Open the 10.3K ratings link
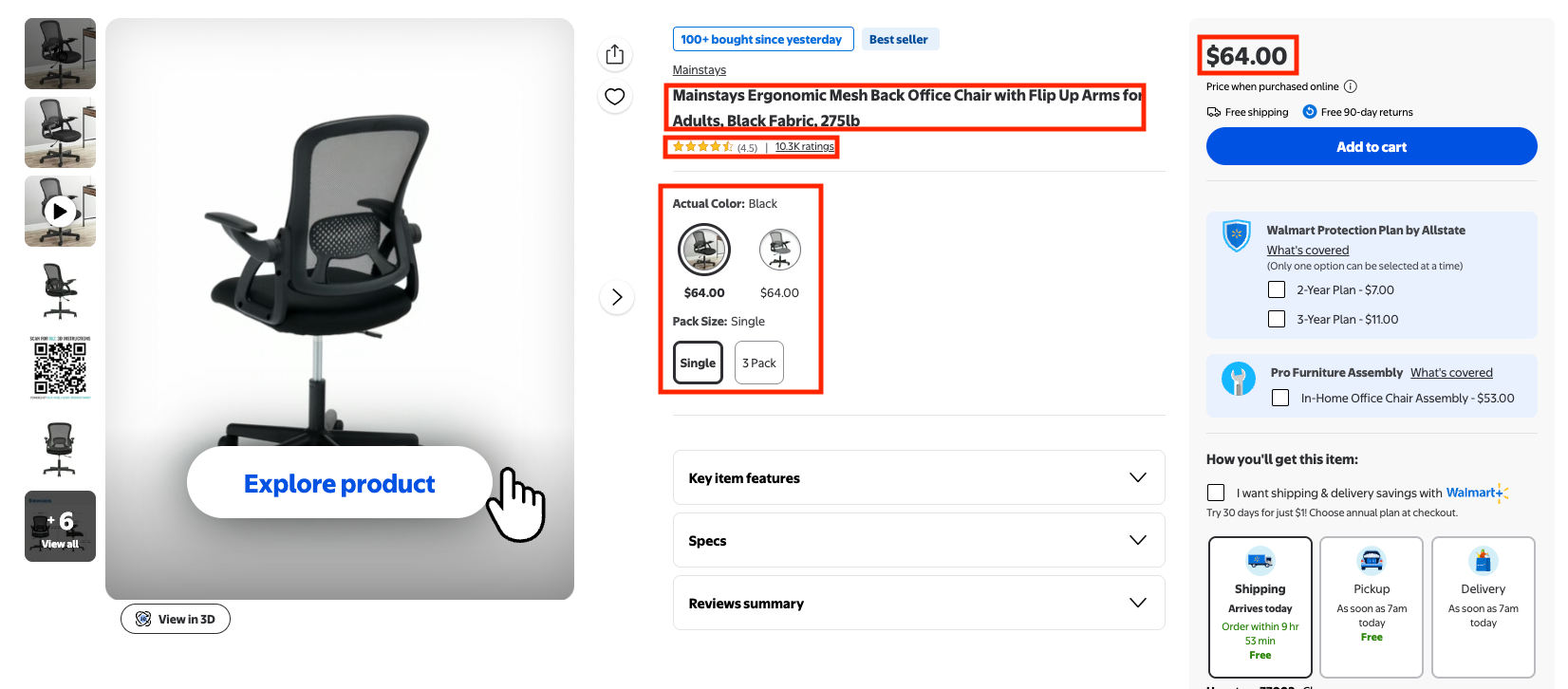1568x689 pixels. point(805,146)
